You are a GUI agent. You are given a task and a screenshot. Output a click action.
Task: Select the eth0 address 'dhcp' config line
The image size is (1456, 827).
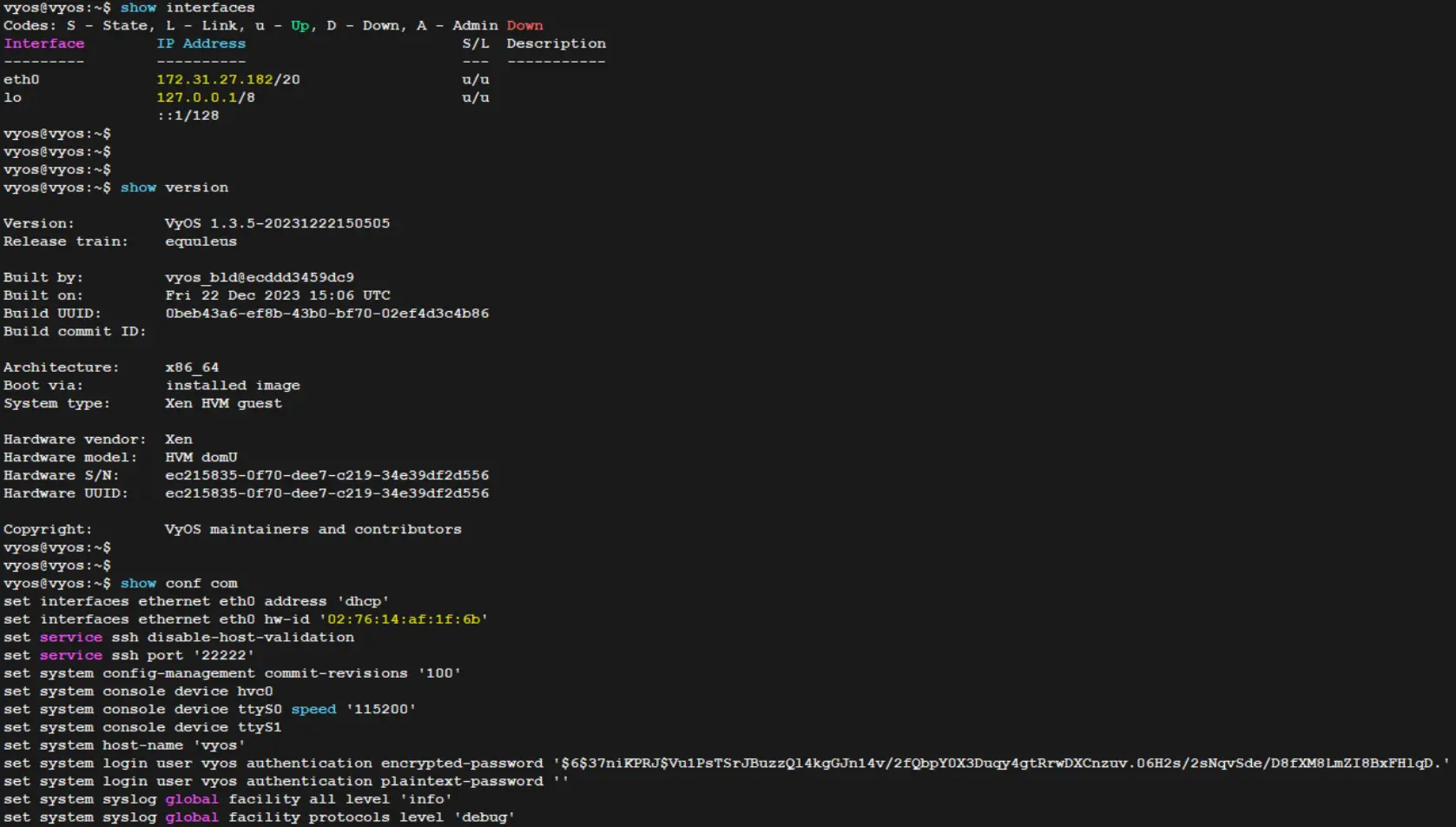pyautogui.click(x=196, y=601)
